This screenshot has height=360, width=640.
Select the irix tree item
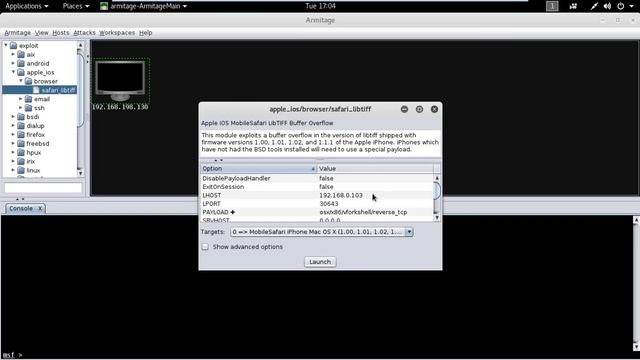31,161
